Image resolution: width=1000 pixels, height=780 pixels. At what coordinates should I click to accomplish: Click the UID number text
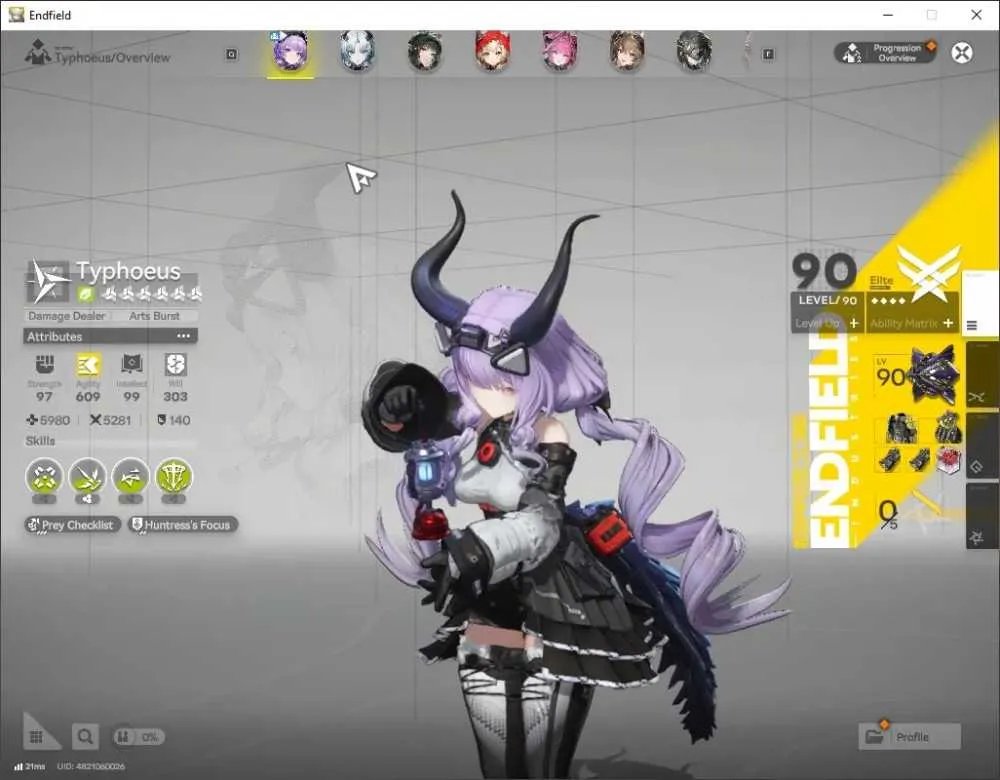tap(91, 766)
